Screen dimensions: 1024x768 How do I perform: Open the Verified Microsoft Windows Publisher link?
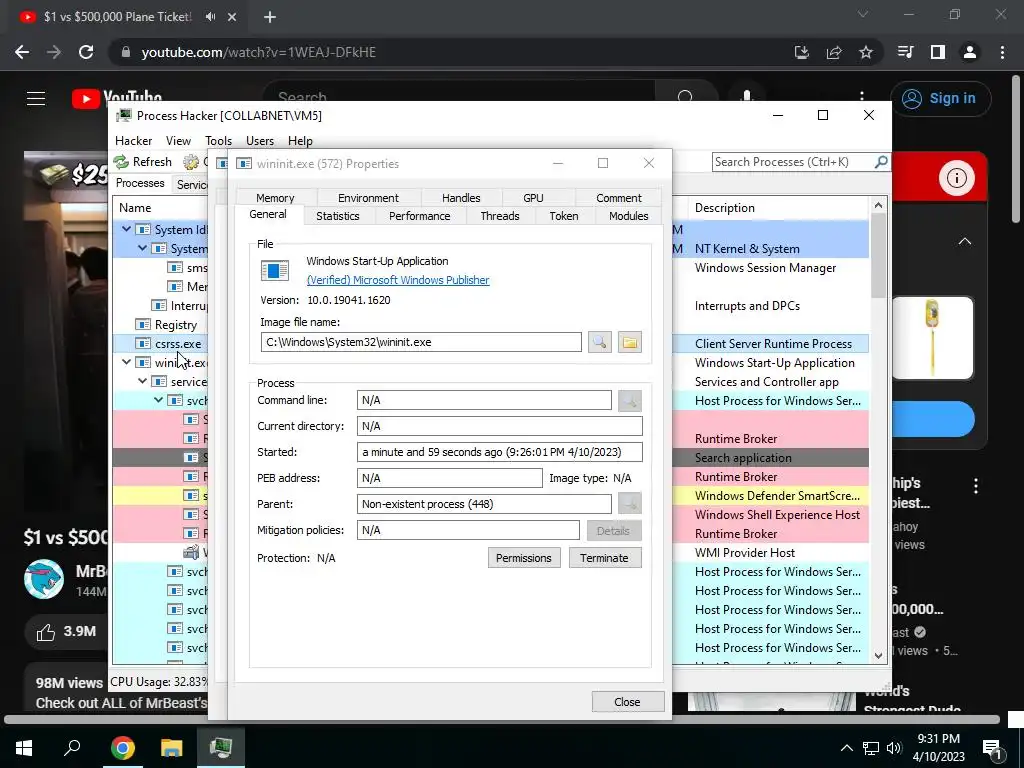(x=398, y=280)
